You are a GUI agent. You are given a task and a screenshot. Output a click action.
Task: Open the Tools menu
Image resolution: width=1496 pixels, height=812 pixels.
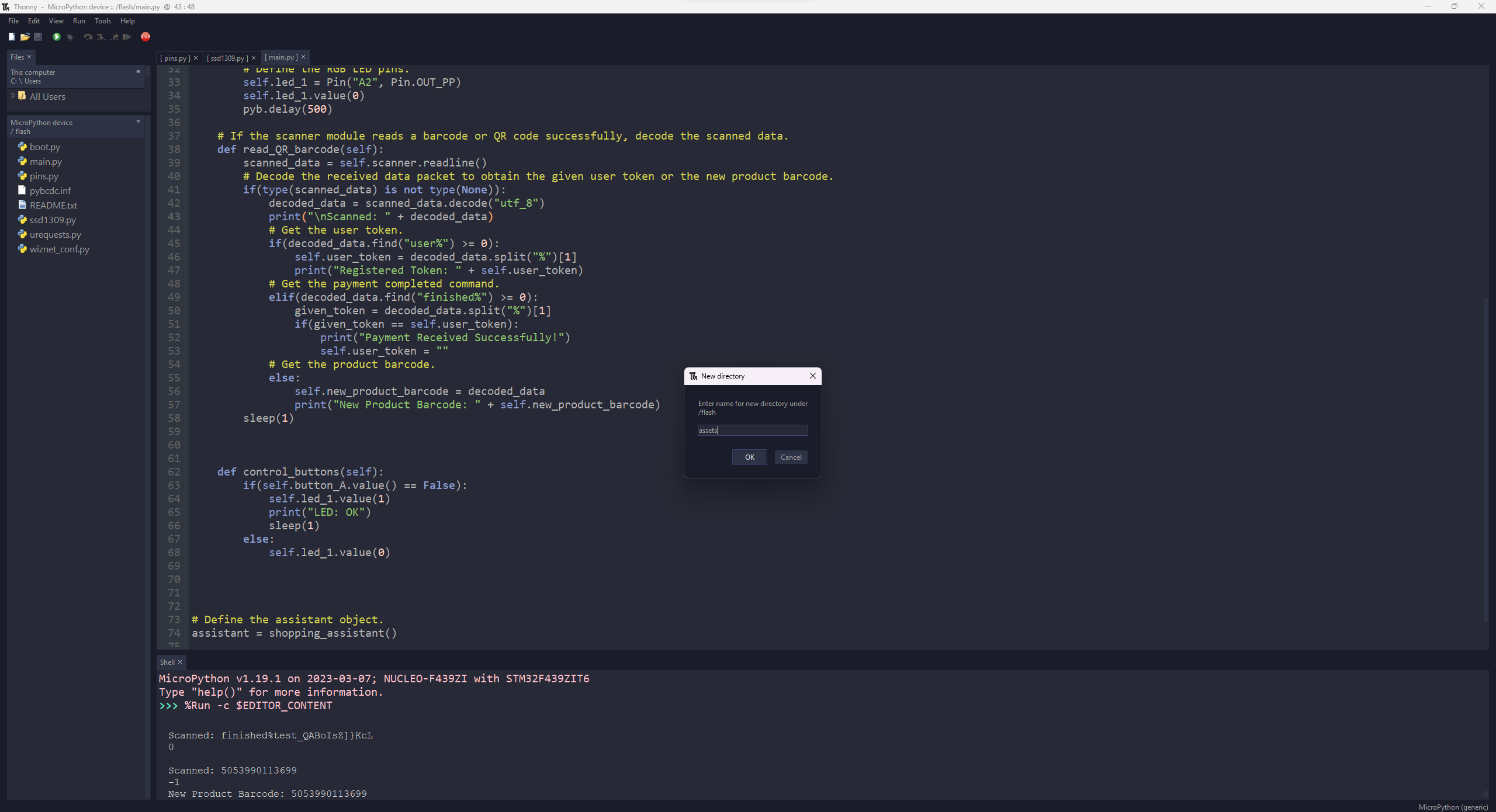103,21
